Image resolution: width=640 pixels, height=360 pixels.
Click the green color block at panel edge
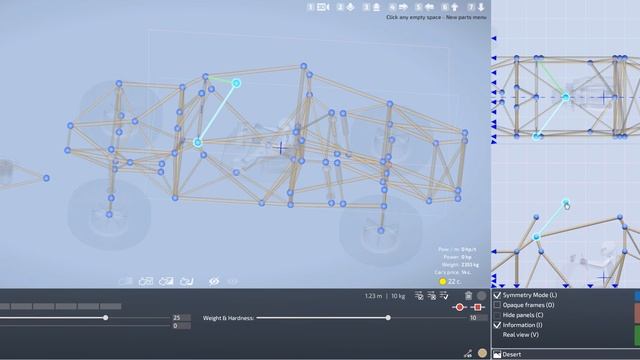637,336
